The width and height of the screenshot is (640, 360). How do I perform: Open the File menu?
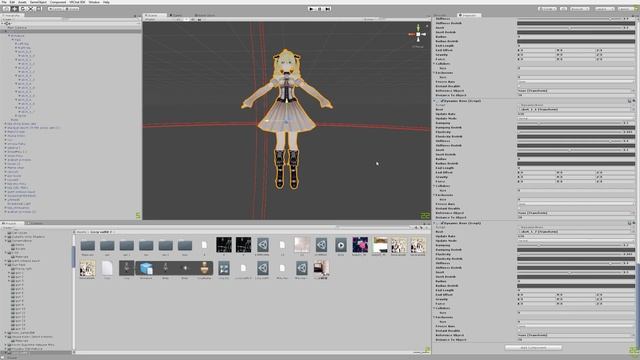4,2
